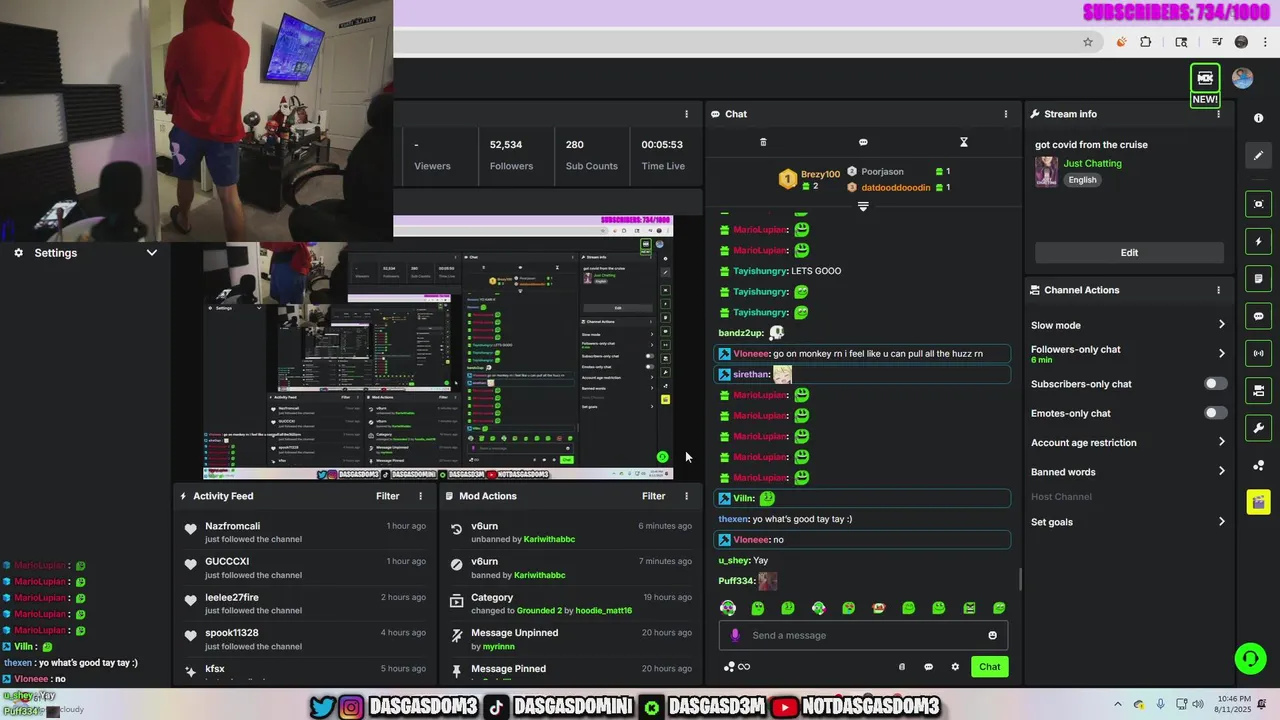
Task: Open Channel Actions three-dot menu
Action: coord(1218,290)
